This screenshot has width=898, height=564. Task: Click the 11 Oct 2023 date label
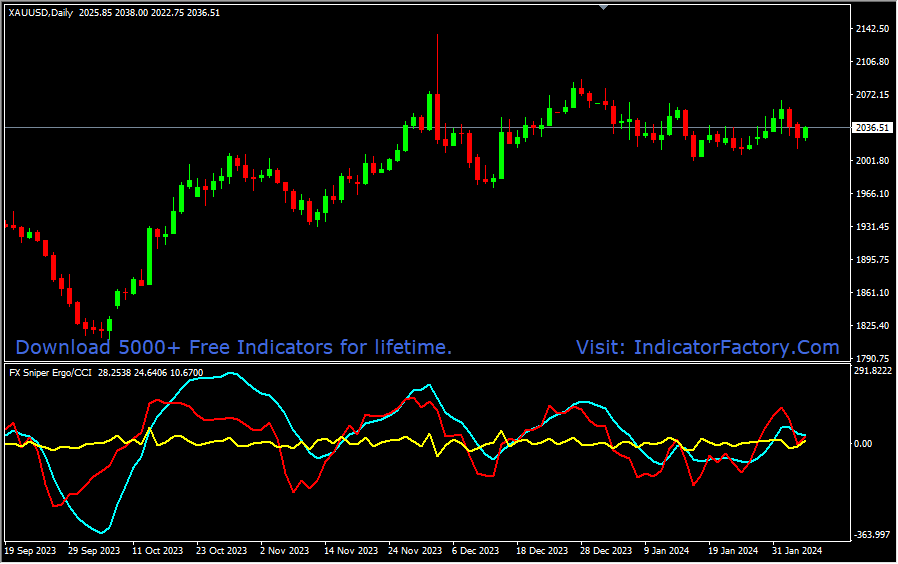click(157, 551)
